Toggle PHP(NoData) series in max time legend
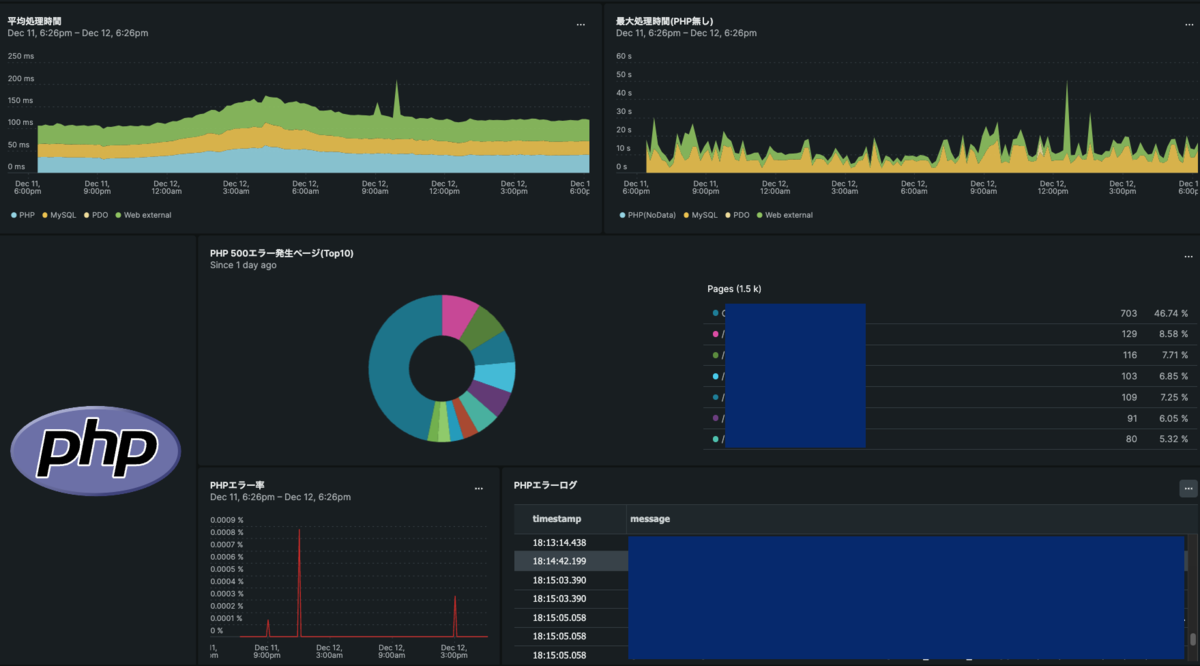The height and width of the screenshot is (666, 1200). 647,215
